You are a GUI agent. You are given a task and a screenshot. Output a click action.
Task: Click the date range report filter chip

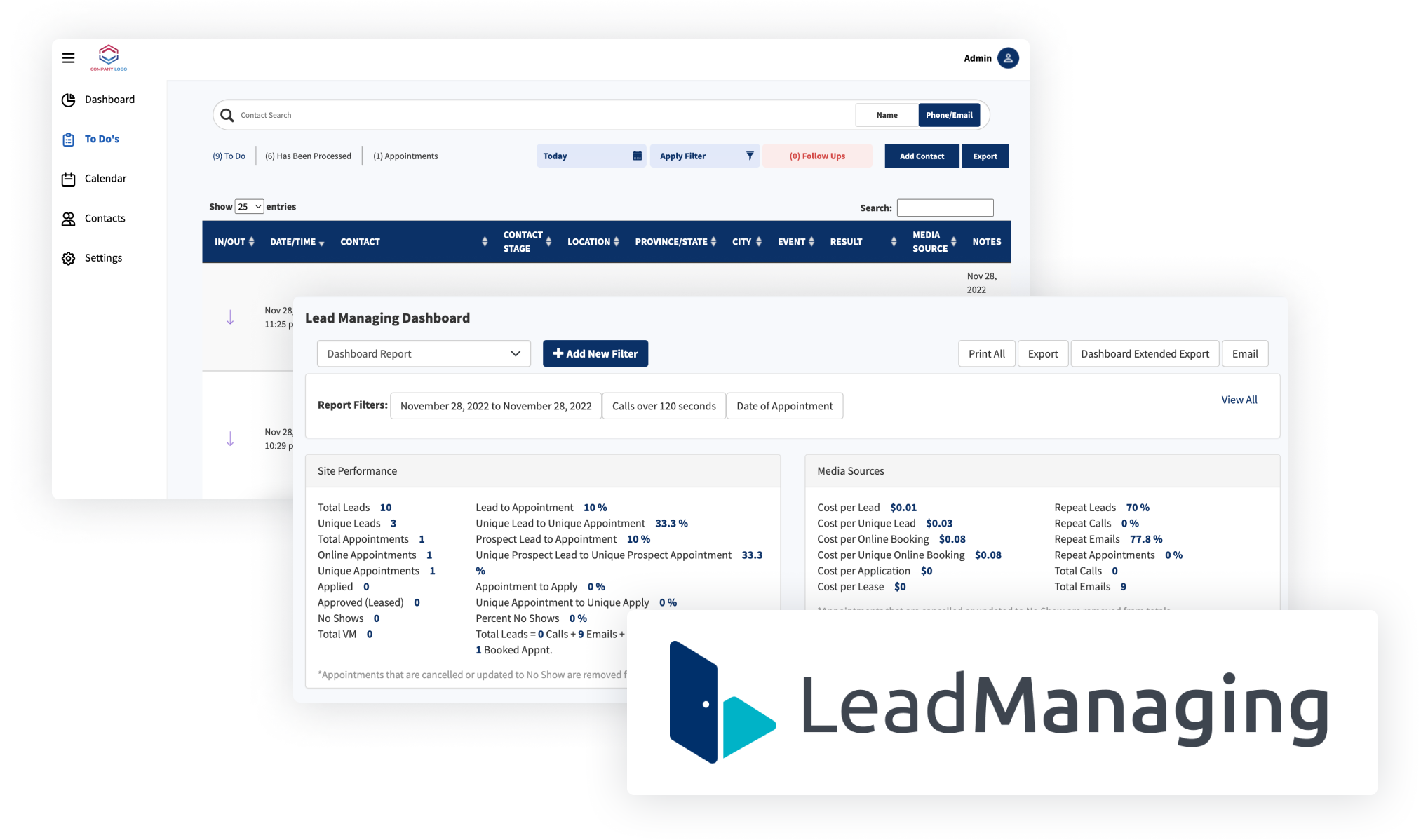[496, 406]
